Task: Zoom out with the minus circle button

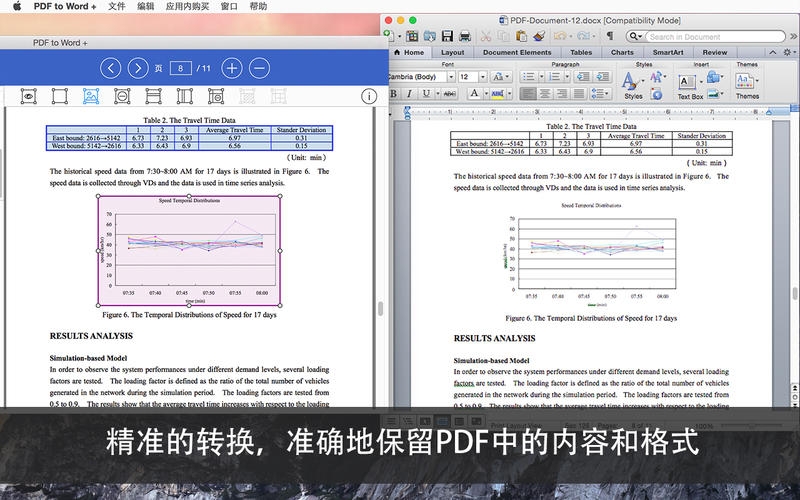Action: click(259, 68)
